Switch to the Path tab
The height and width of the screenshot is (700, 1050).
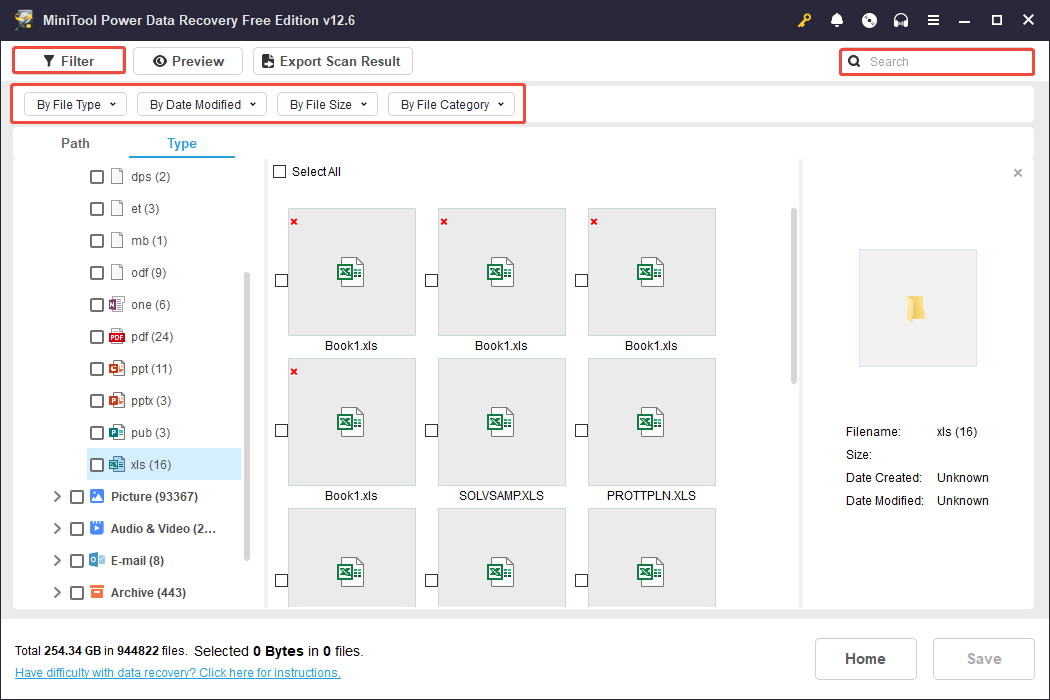75,143
